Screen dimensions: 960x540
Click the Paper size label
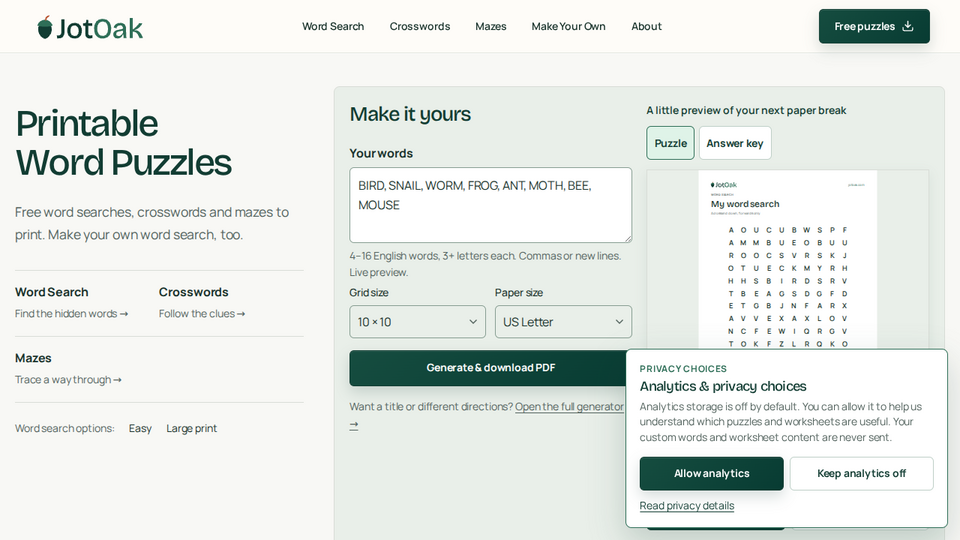(x=519, y=293)
